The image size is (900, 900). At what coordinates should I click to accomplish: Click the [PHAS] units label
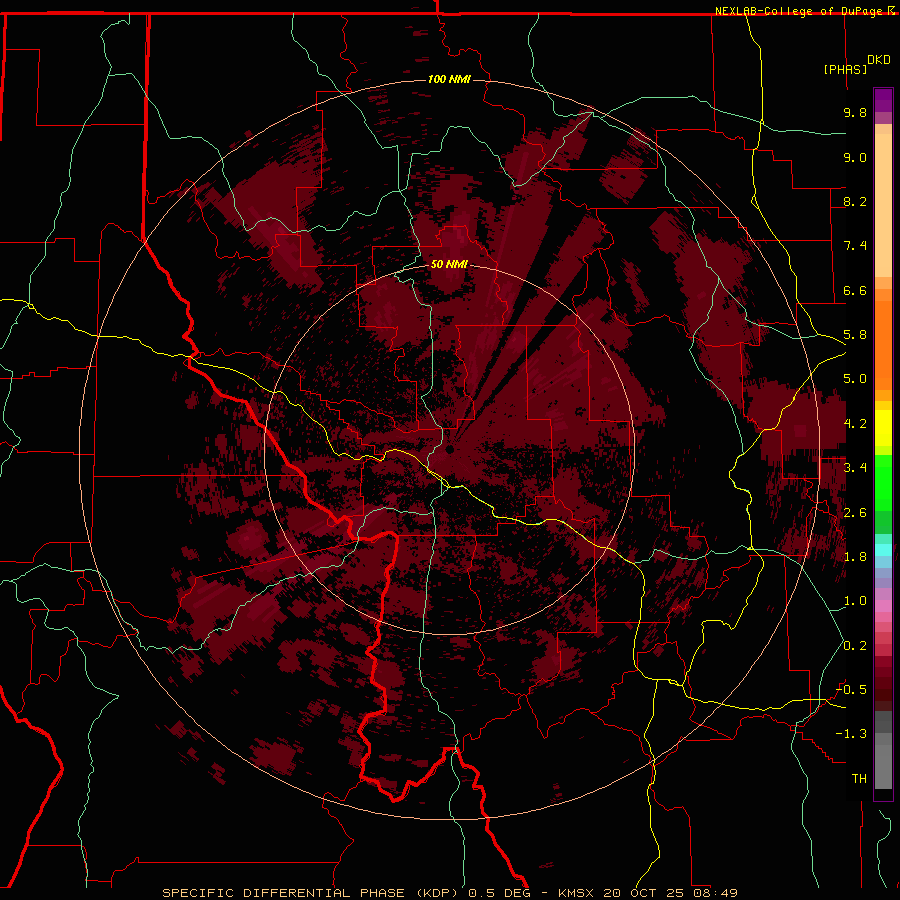pyautogui.click(x=845, y=69)
